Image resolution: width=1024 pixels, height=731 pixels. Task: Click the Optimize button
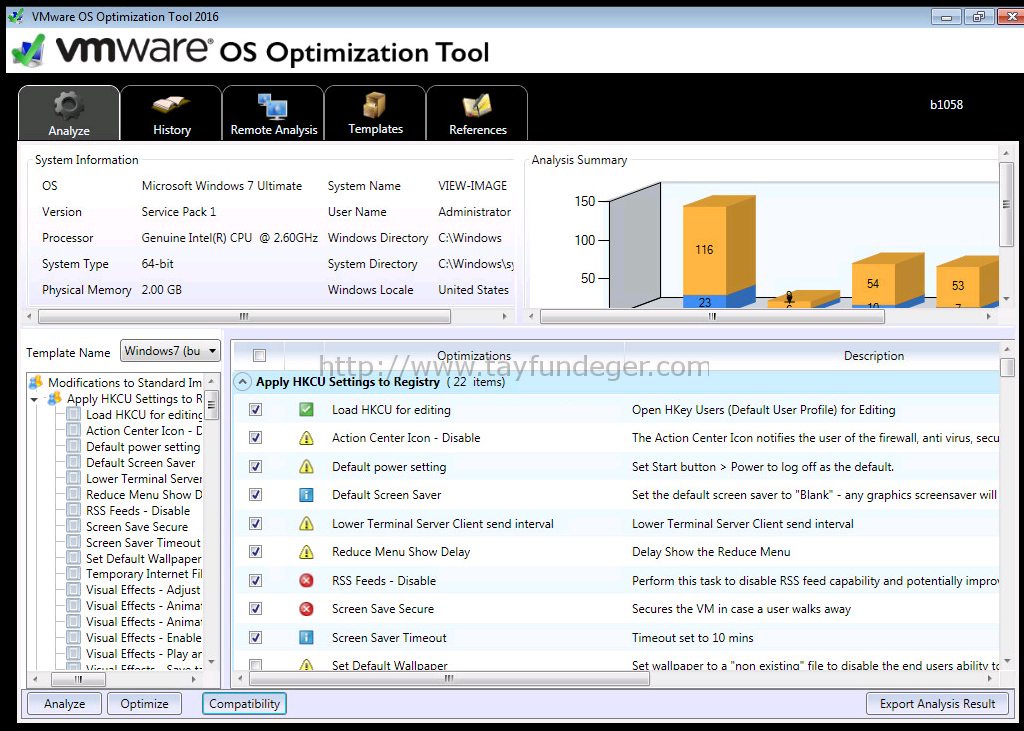point(144,704)
